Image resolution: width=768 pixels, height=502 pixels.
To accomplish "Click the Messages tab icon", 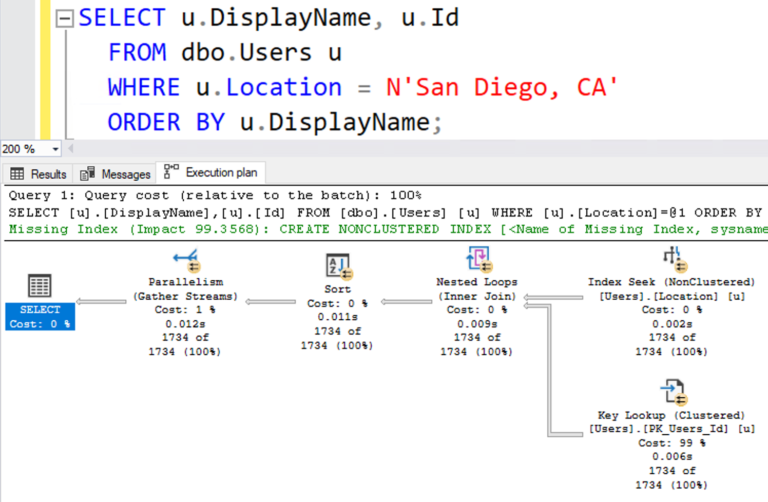I will tap(87, 173).
